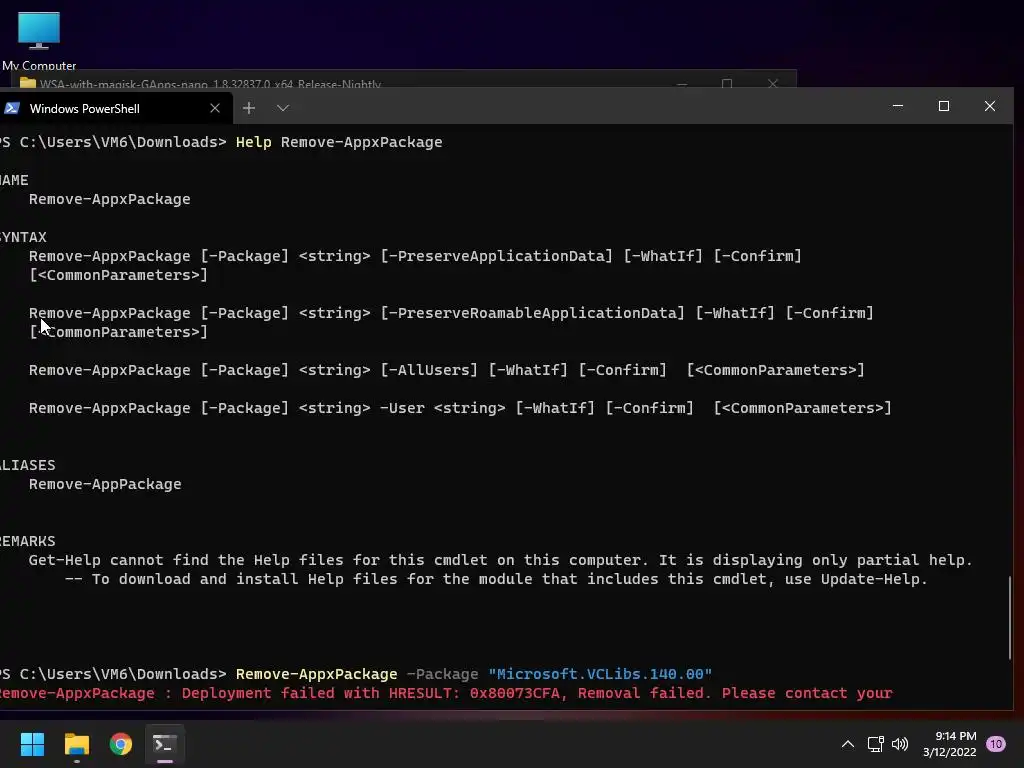This screenshot has height=768, width=1024.
Task: Open volume control tray icon
Action: click(900, 744)
